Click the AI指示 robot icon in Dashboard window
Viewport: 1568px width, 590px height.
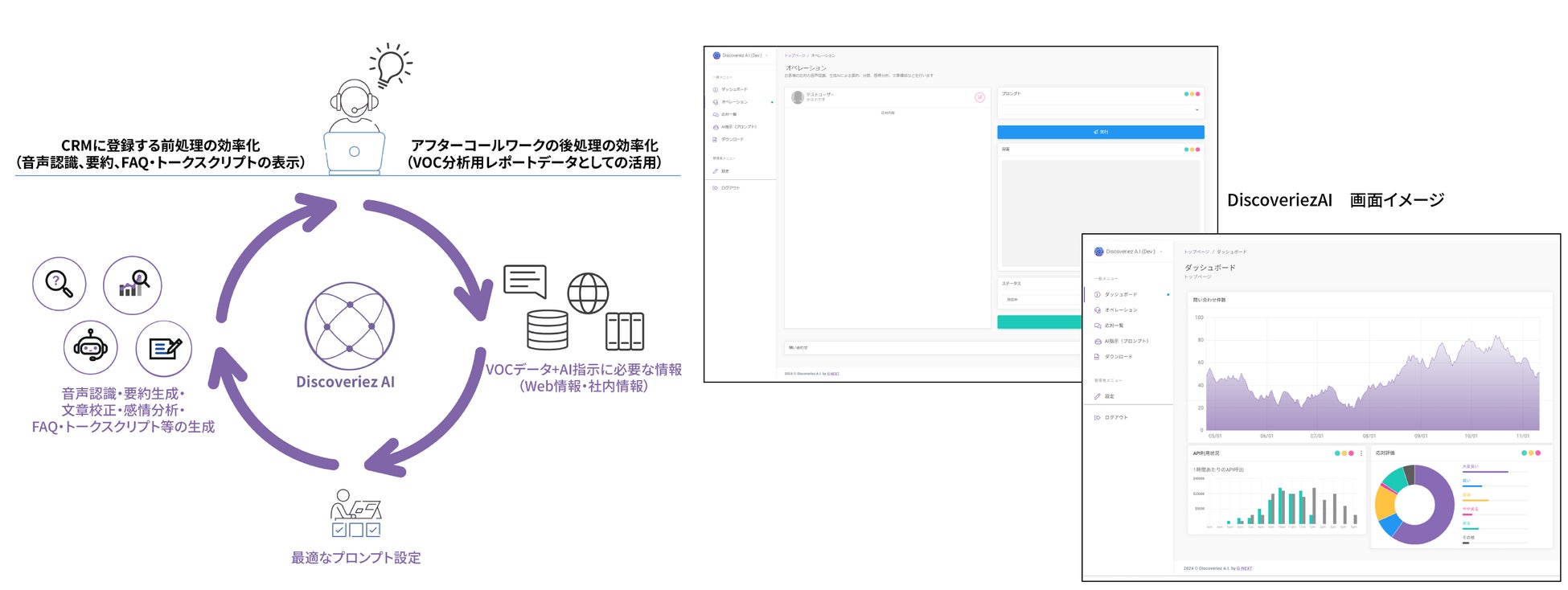(x=1098, y=341)
